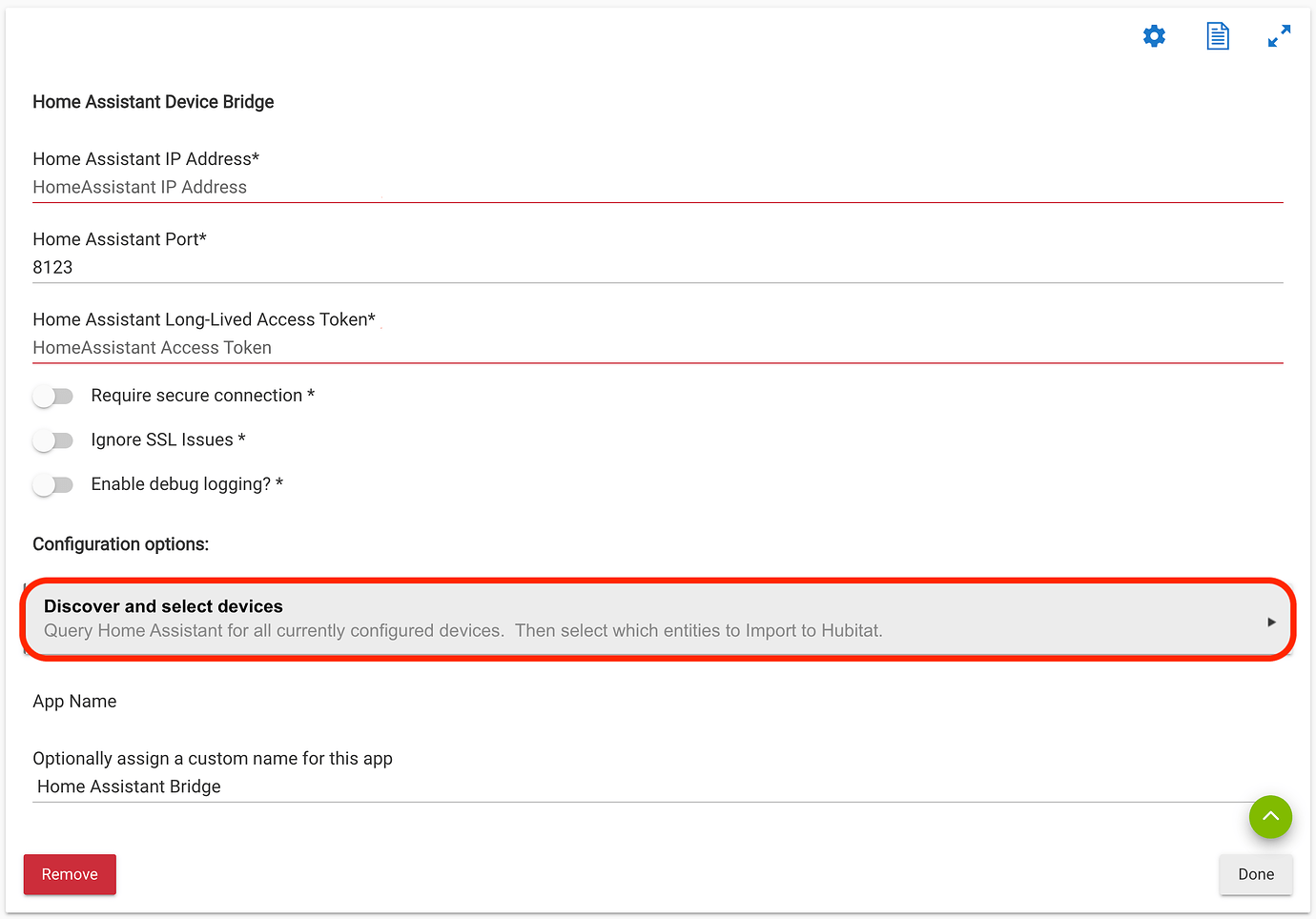Screen dimensions: 1316x919
Task: Click the 'Require secure connection' label text
Action: 196,396
